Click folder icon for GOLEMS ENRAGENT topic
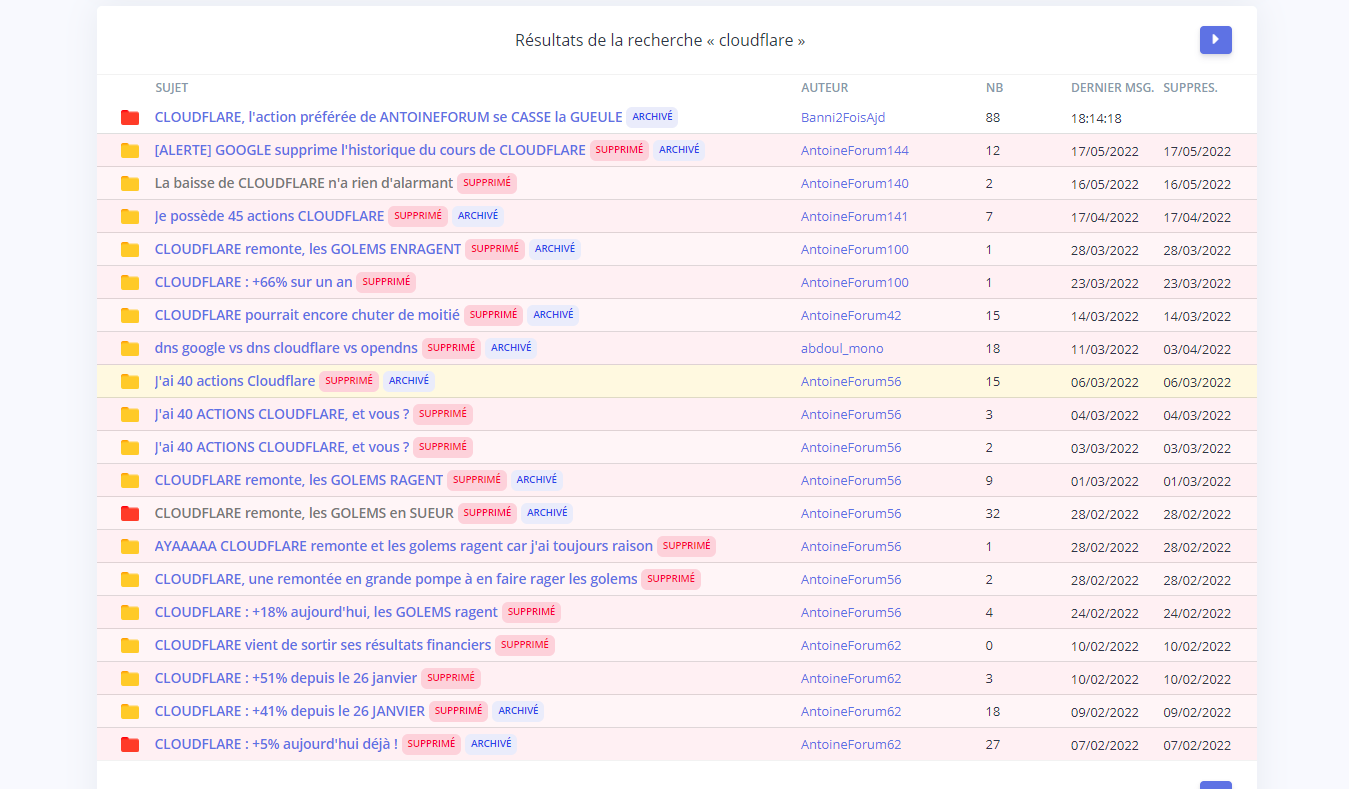This screenshot has height=789, width=1349. [130, 250]
